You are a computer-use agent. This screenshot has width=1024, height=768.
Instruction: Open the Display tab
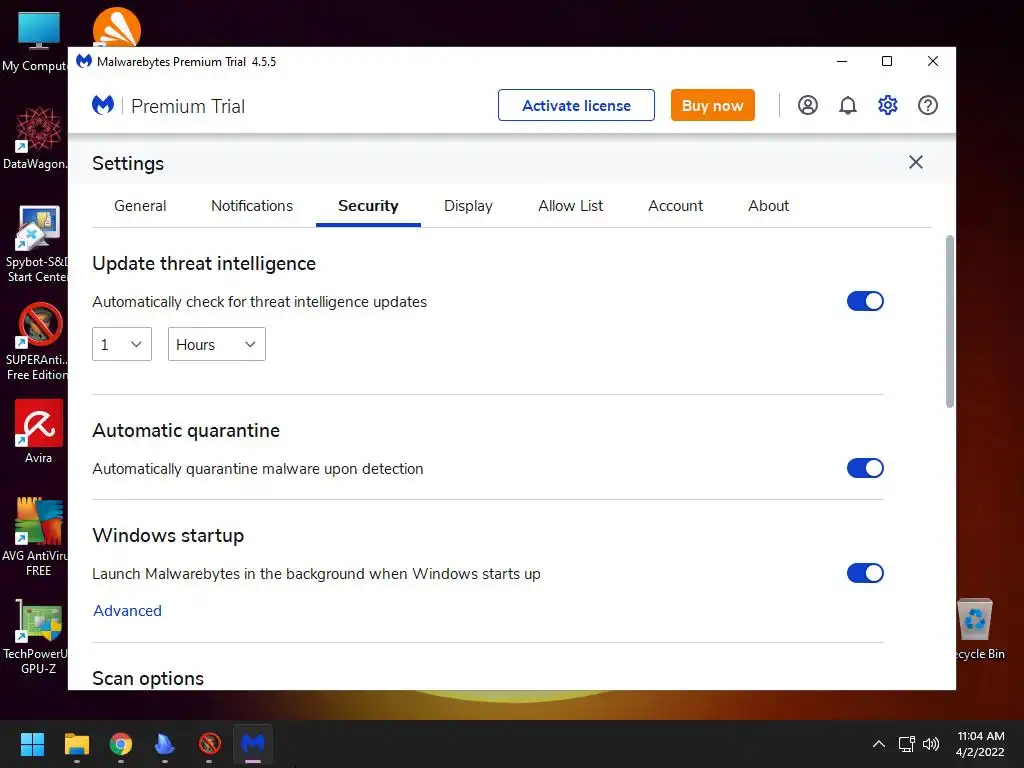[x=468, y=206]
